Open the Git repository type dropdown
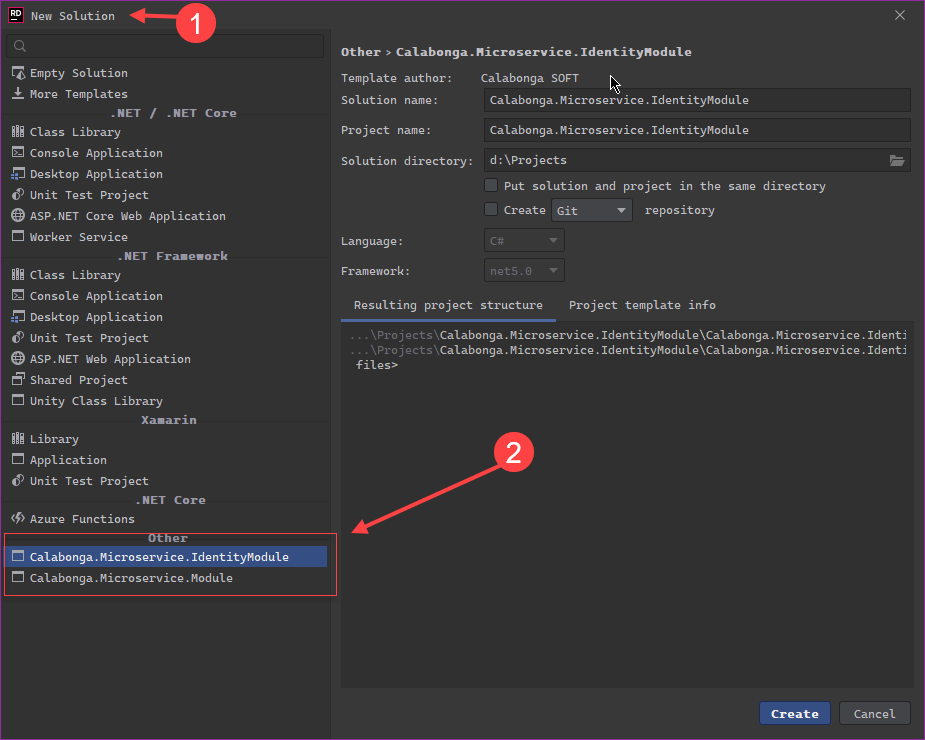 coord(592,211)
